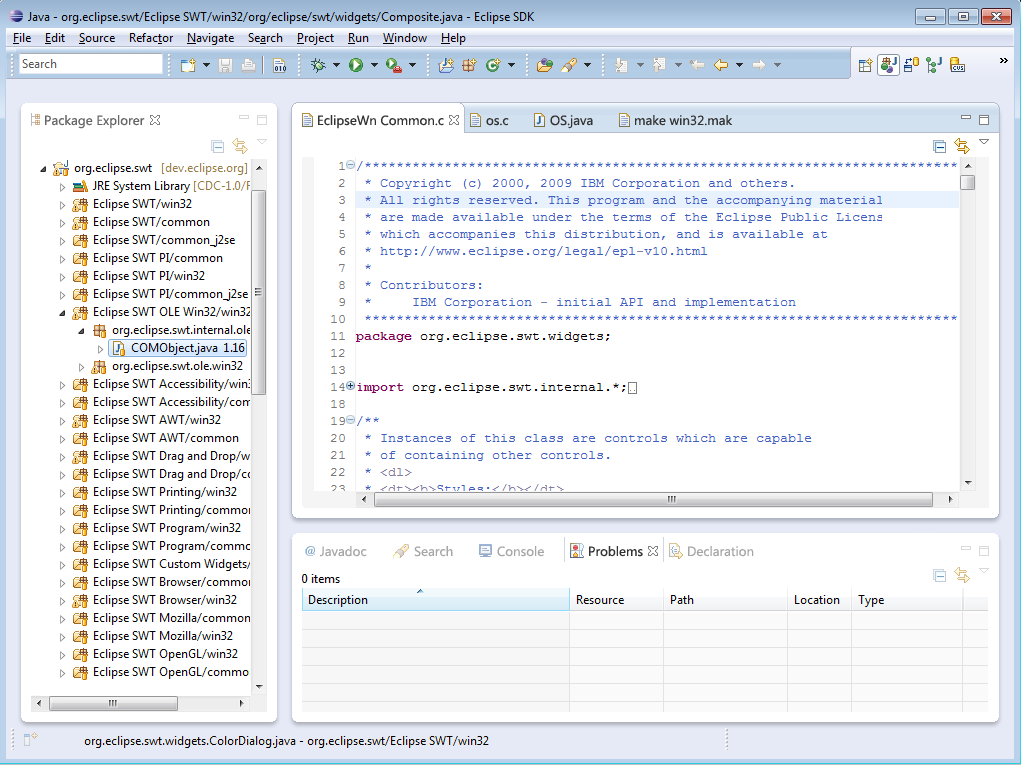This screenshot has width=1021, height=765.
Task: Click the binary 010 toolbar icon
Action: [279, 64]
